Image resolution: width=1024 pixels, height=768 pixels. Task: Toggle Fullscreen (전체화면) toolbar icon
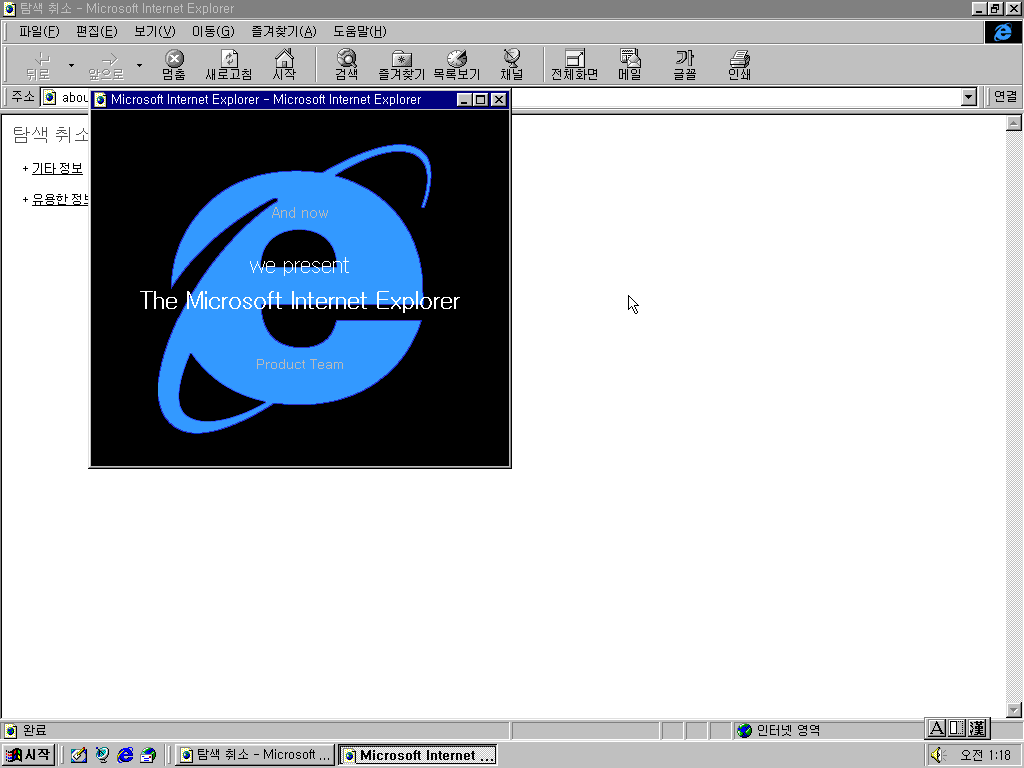[x=575, y=65]
